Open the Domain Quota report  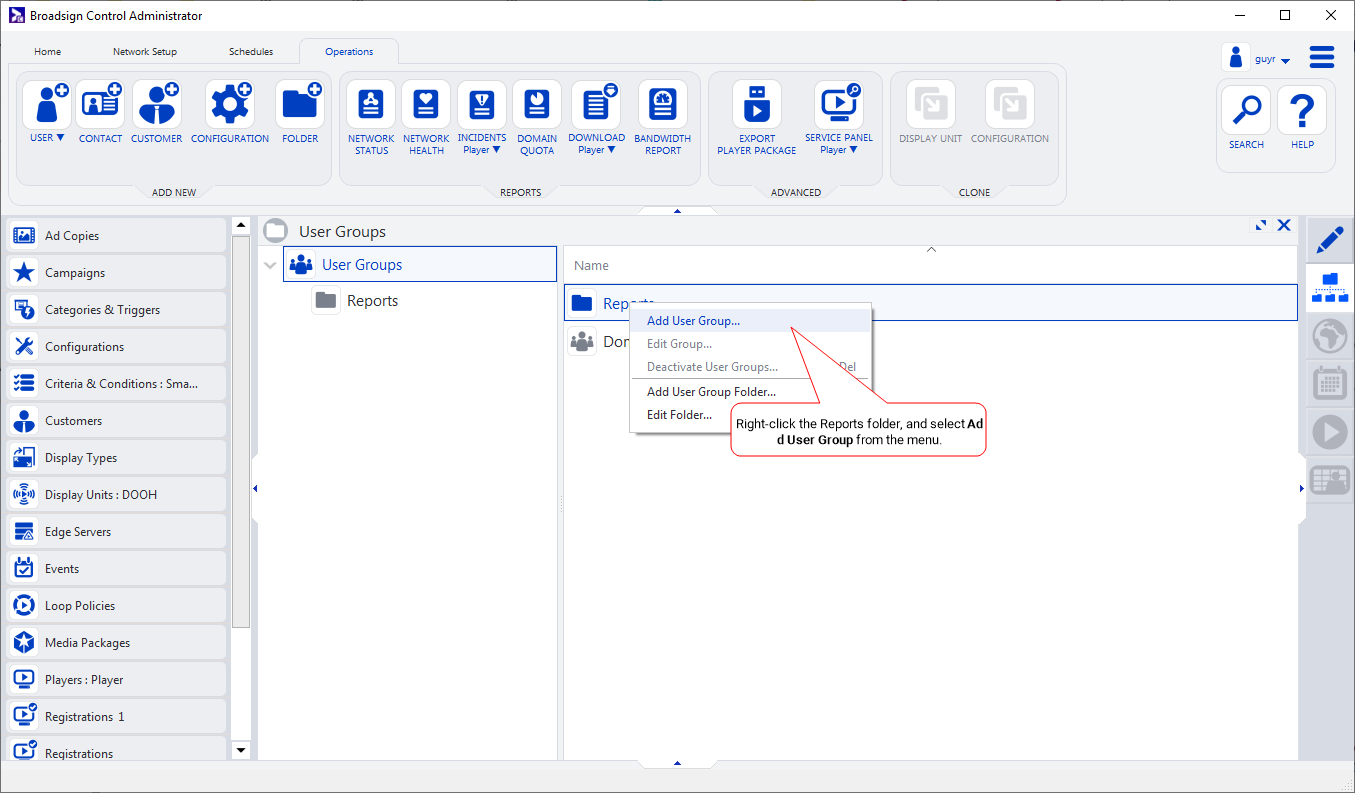coord(537,105)
